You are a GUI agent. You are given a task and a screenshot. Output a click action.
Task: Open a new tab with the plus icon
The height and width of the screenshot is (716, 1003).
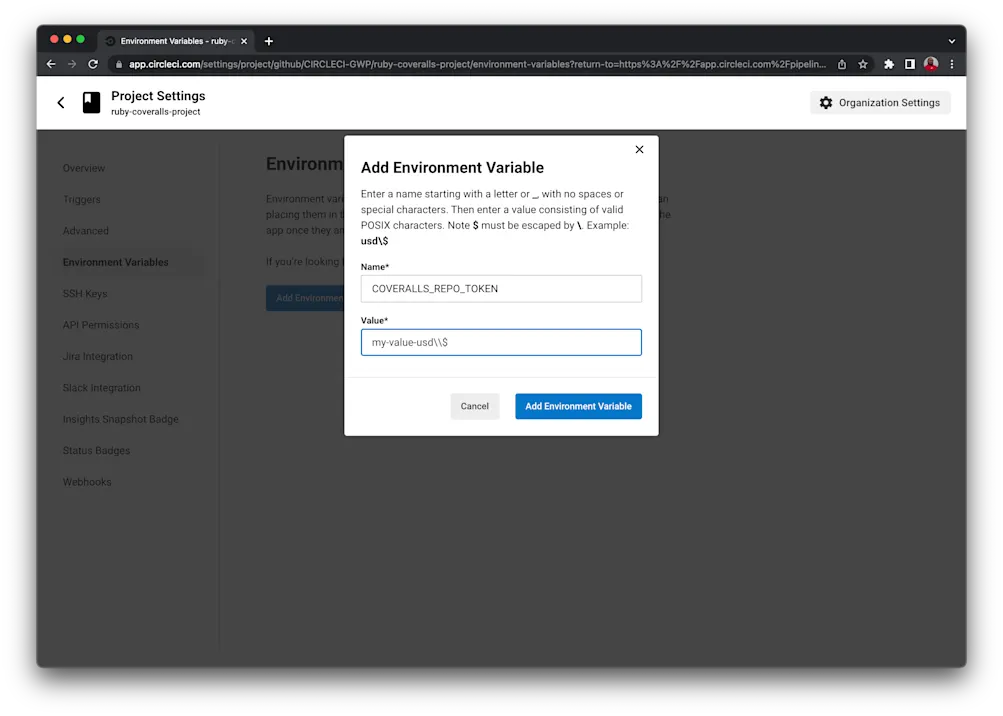268,40
